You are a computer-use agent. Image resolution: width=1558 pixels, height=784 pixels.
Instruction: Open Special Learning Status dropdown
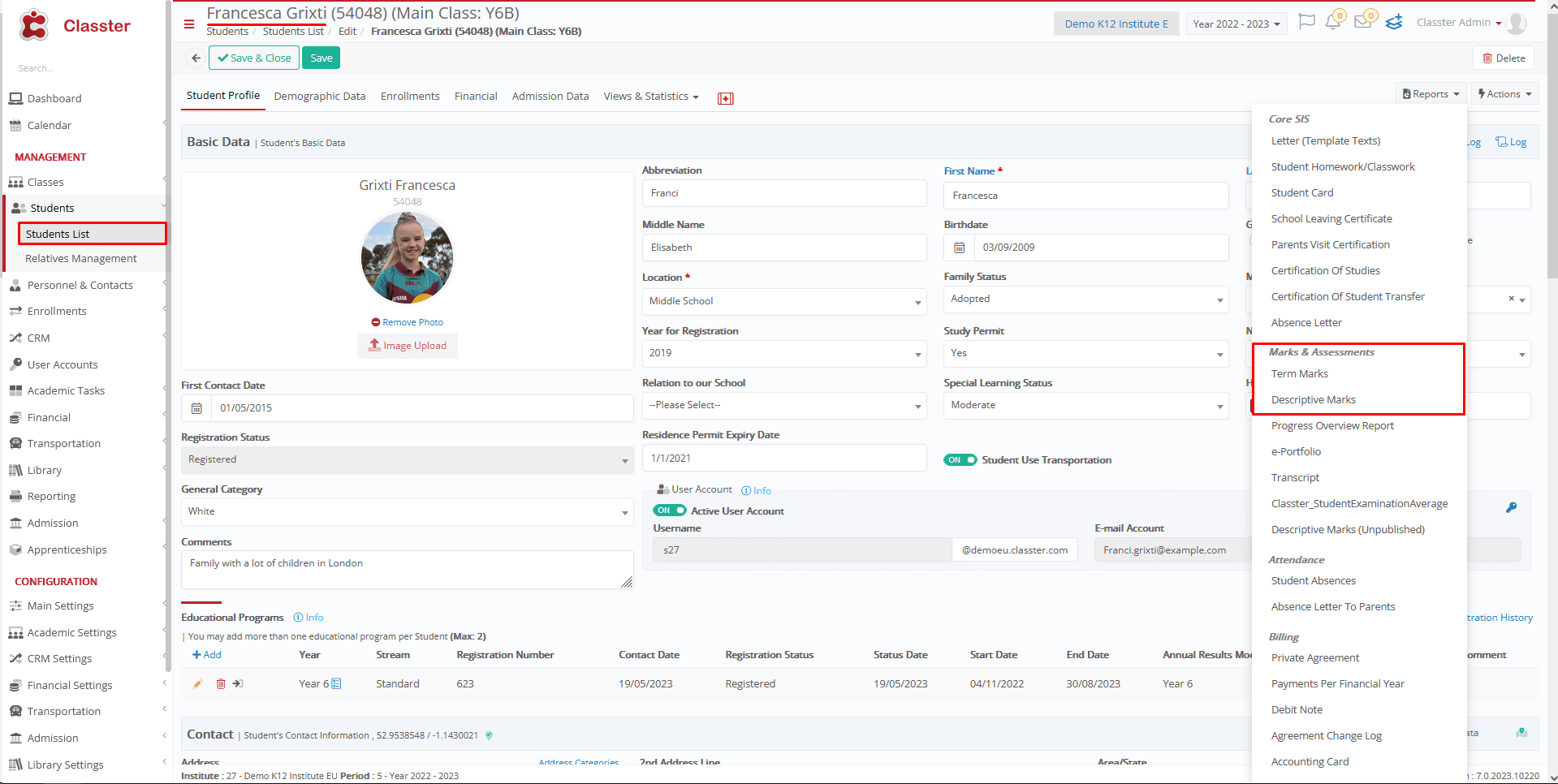click(1086, 405)
